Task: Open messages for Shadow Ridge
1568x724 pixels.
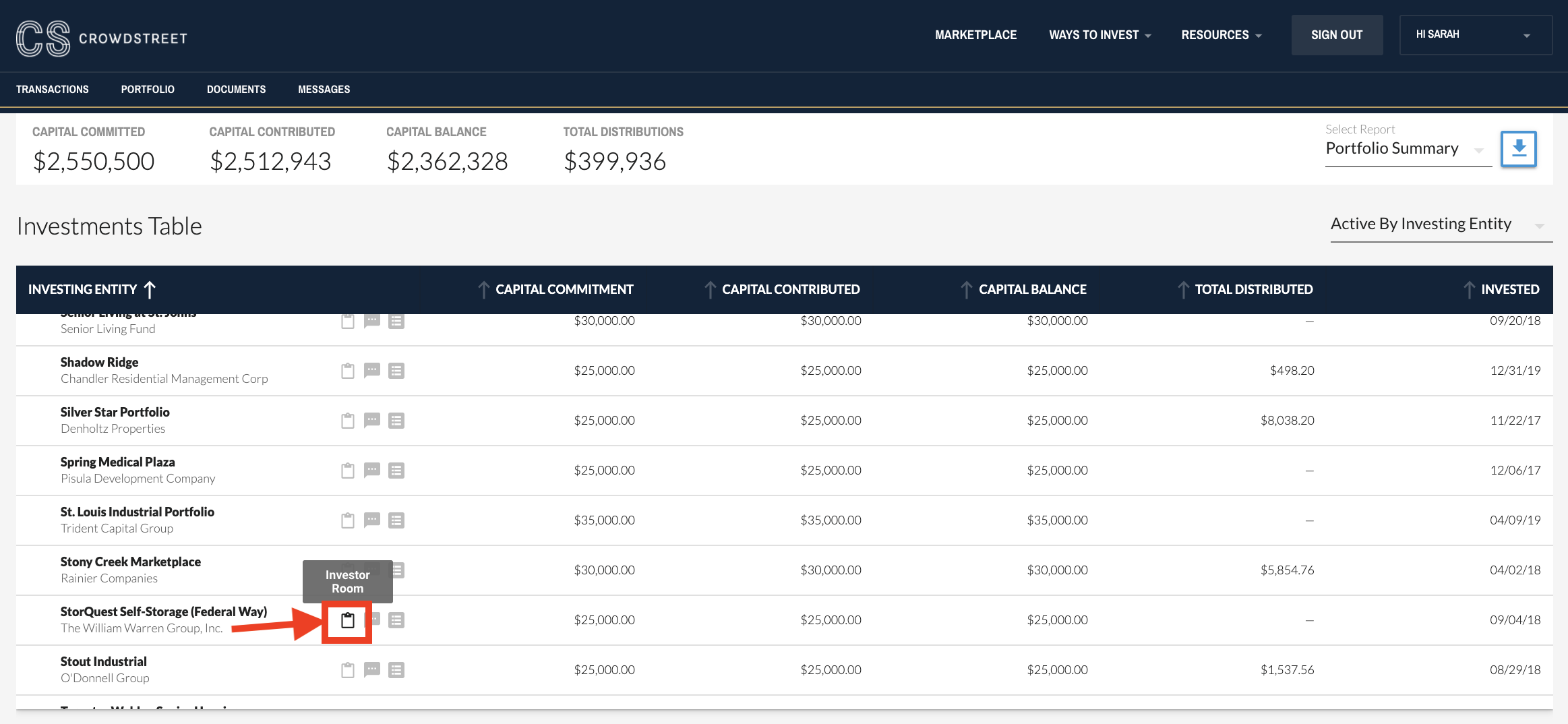Action: pos(372,371)
